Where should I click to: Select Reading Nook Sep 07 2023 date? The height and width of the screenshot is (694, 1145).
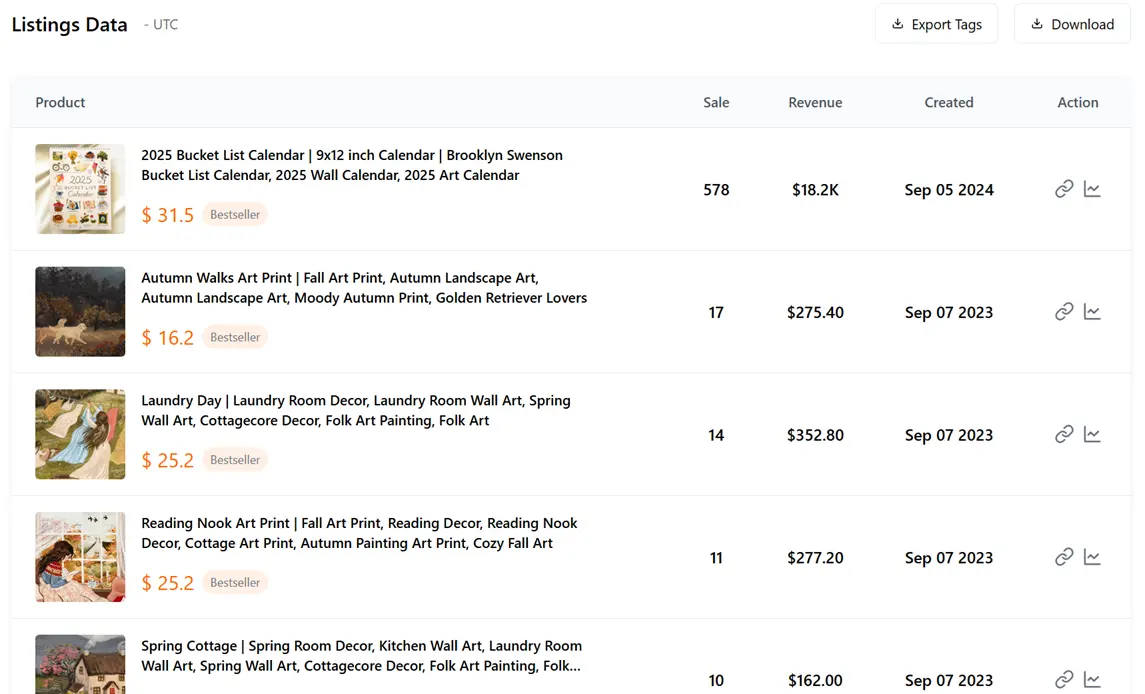[x=949, y=558]
